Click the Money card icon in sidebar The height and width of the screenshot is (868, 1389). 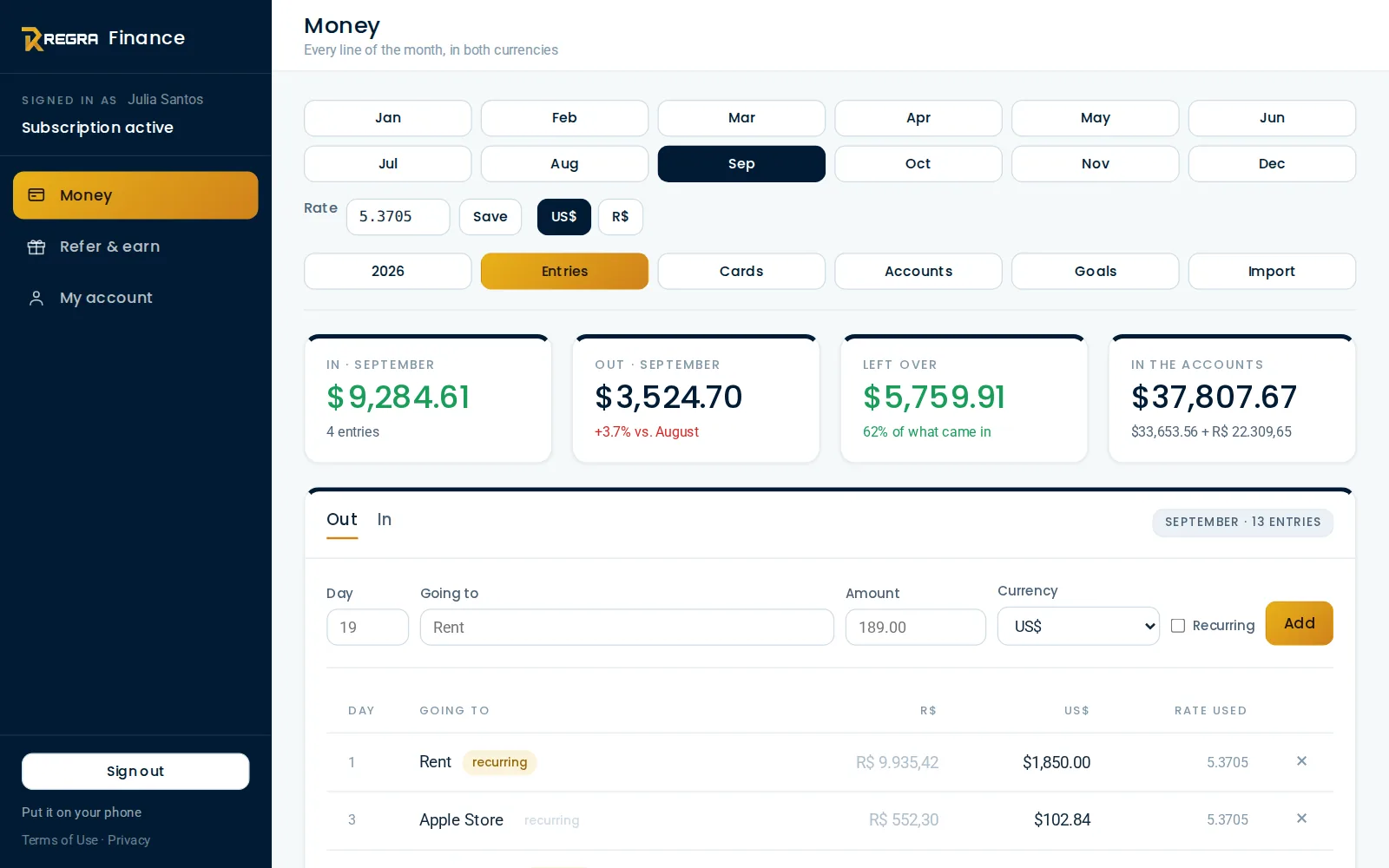pyautogui.click(x=36, y=195)
